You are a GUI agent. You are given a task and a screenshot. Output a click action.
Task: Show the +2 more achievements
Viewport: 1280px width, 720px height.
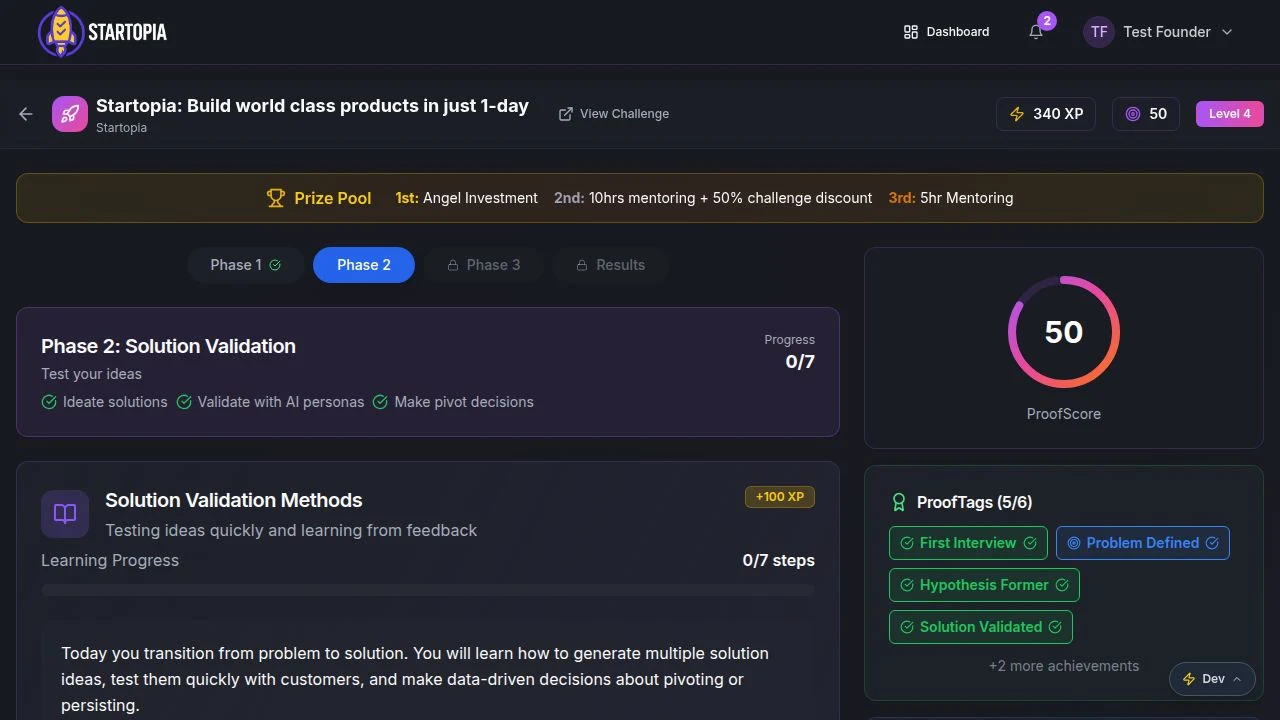pos(1064,666)
